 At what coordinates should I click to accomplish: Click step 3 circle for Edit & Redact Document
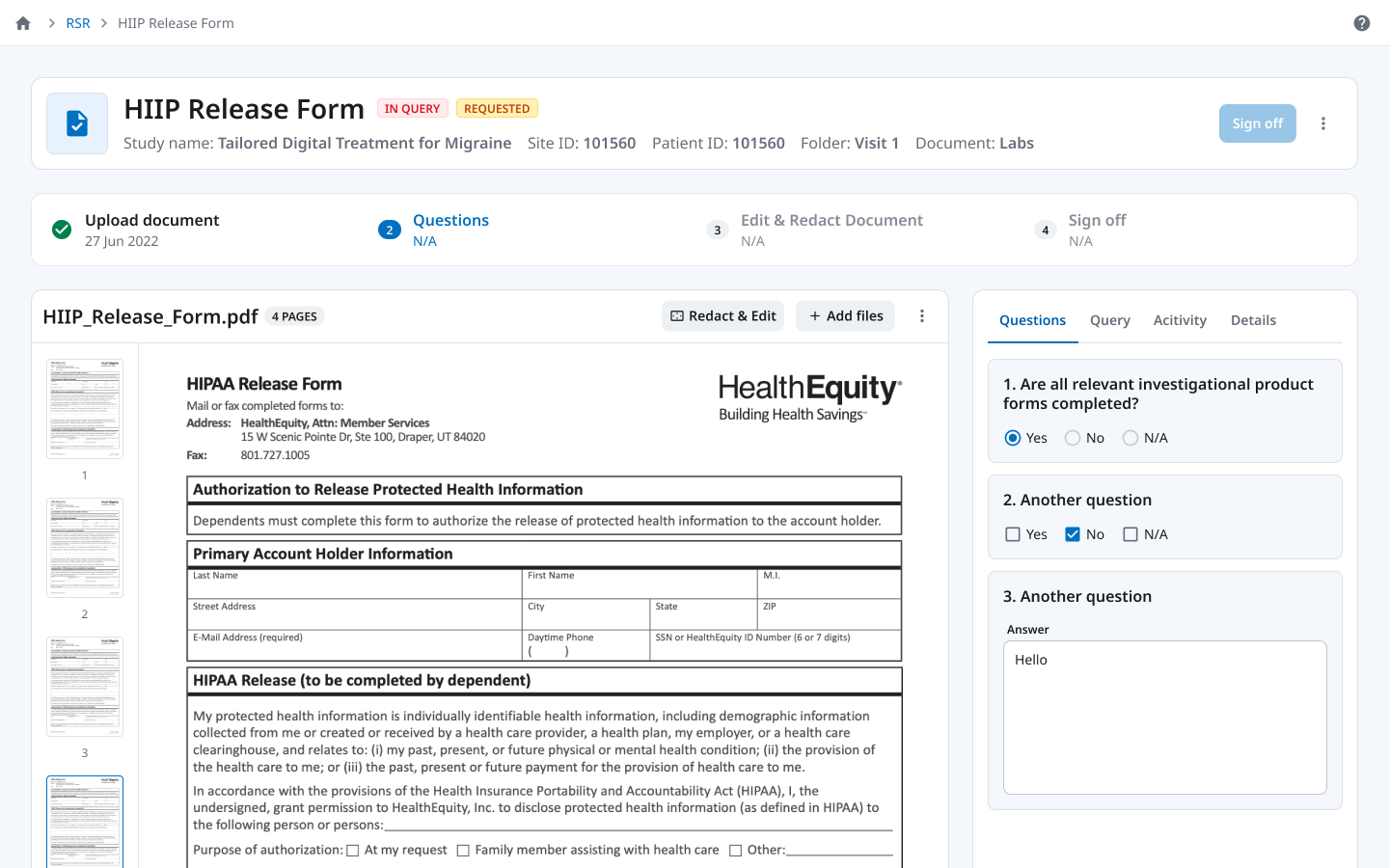[717, 230]
